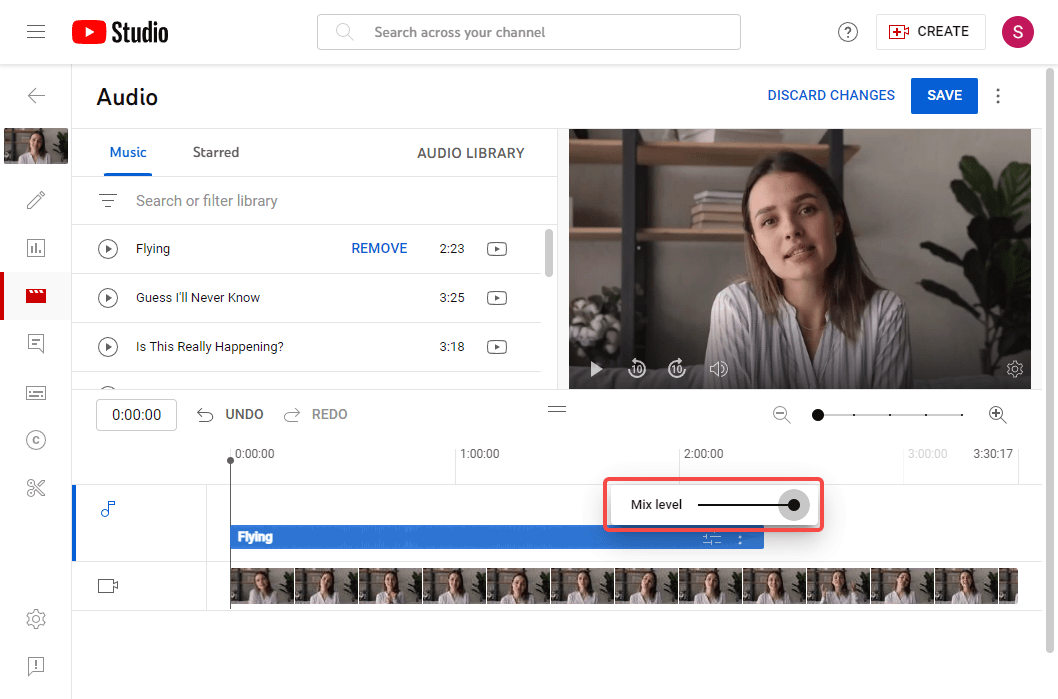
Task: Open the Copyright section icon
Action: 36,440
